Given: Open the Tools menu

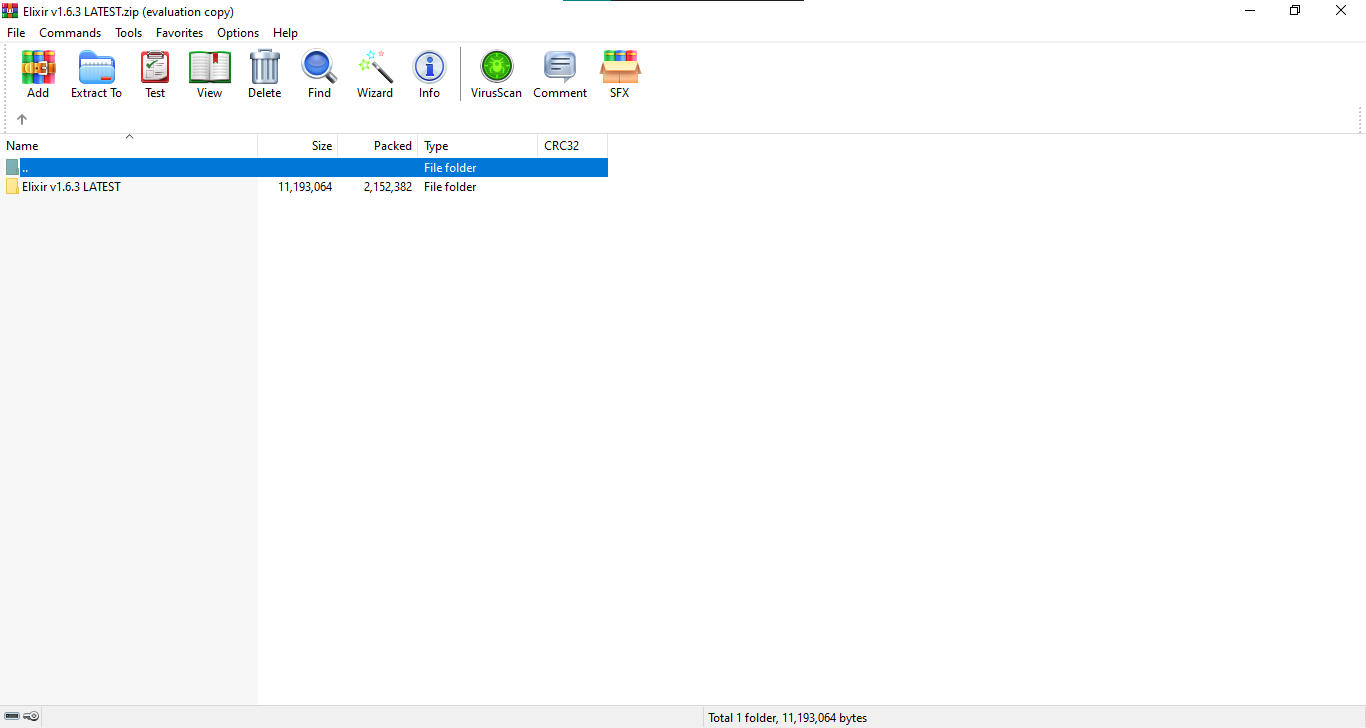Looking at the screenshot, I should pyautogui.click(x=129, y=33).
